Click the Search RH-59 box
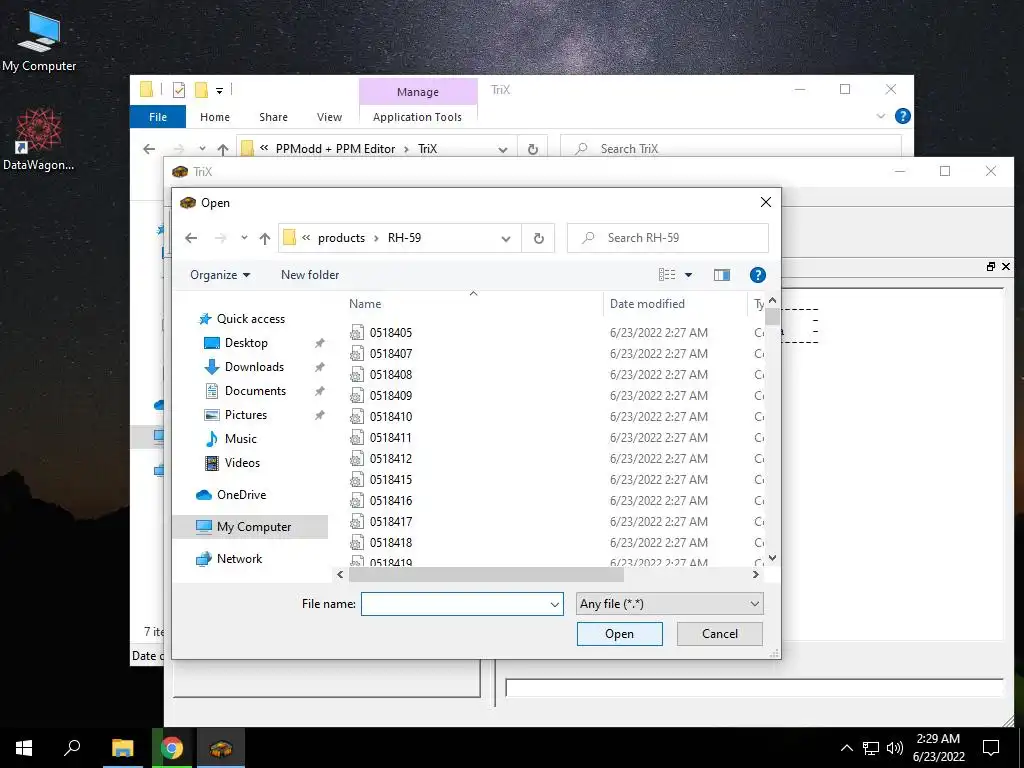This screenshot has width=1024, height=768. point(667,238)
